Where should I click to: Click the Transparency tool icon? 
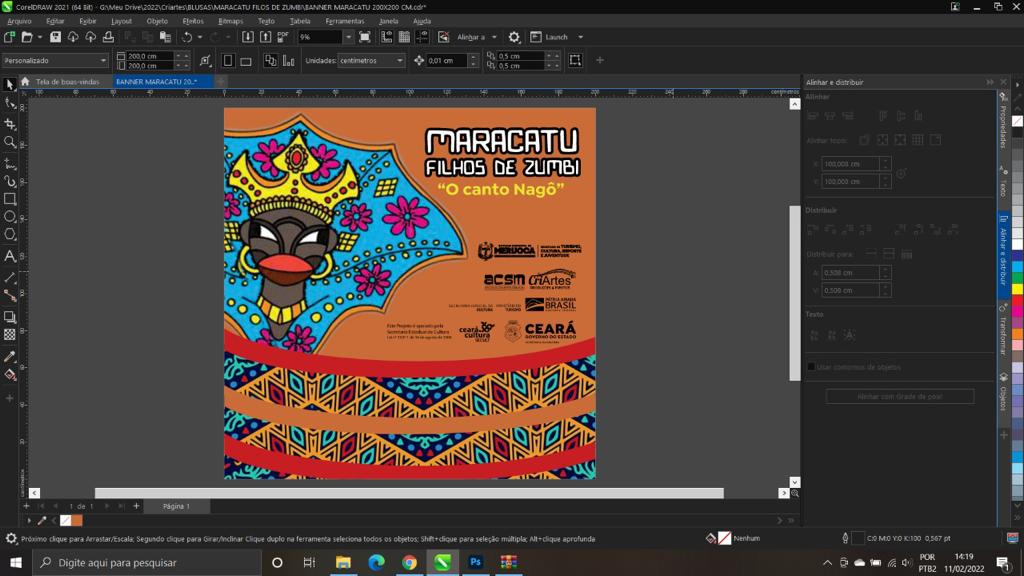(10, 335)
